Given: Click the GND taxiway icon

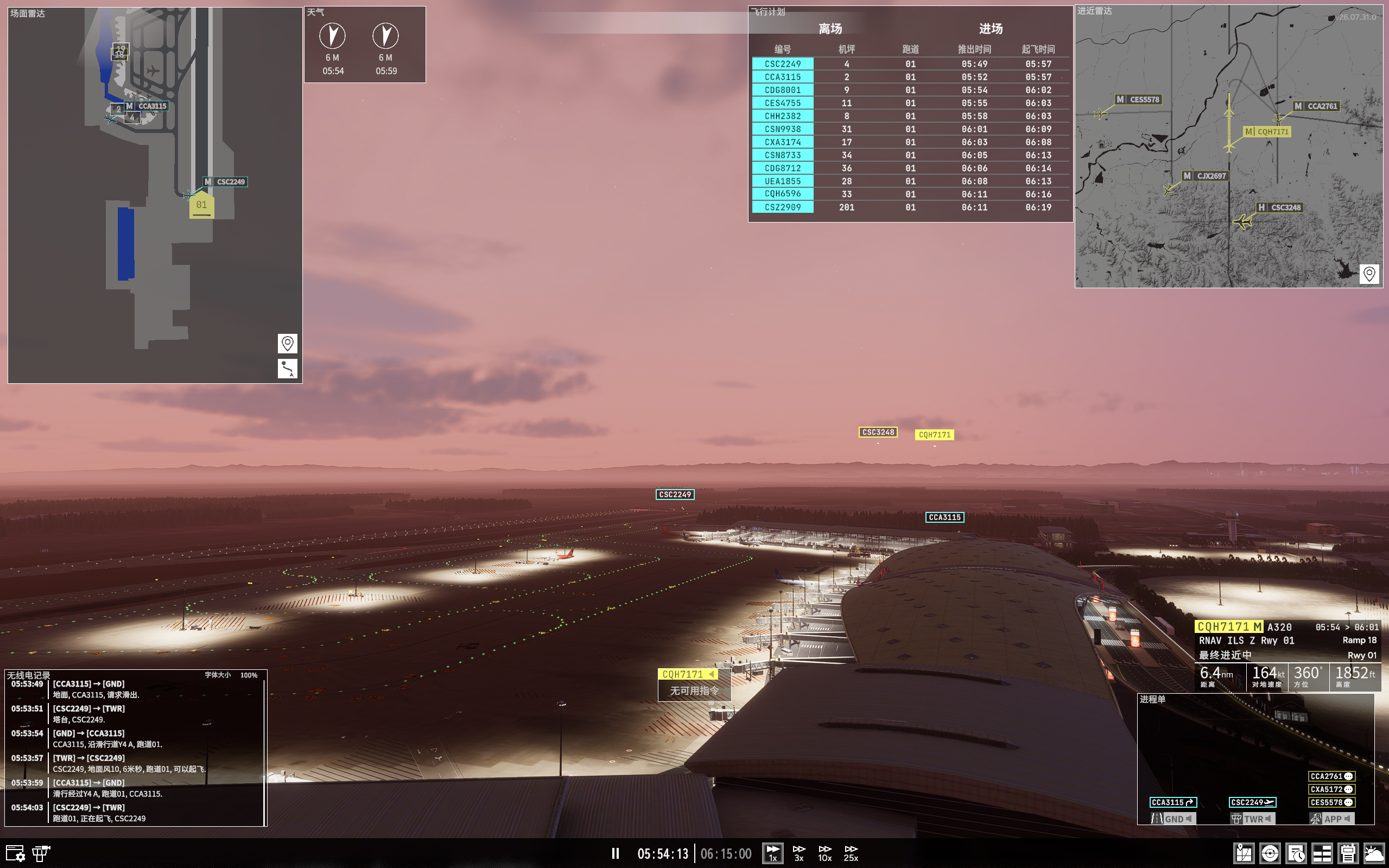Looking at the screenshot, I should (x=1157, y=819).
